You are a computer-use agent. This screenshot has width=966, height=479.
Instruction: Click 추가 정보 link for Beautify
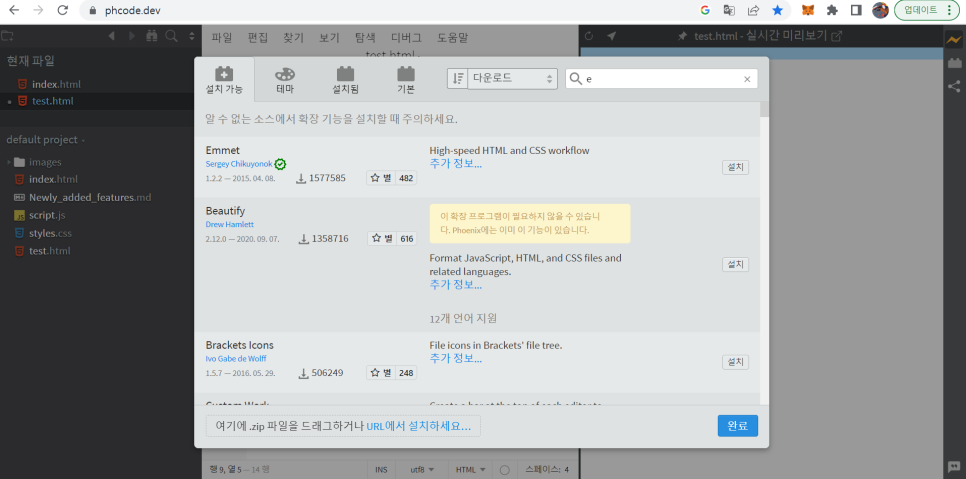coord(455,284)
